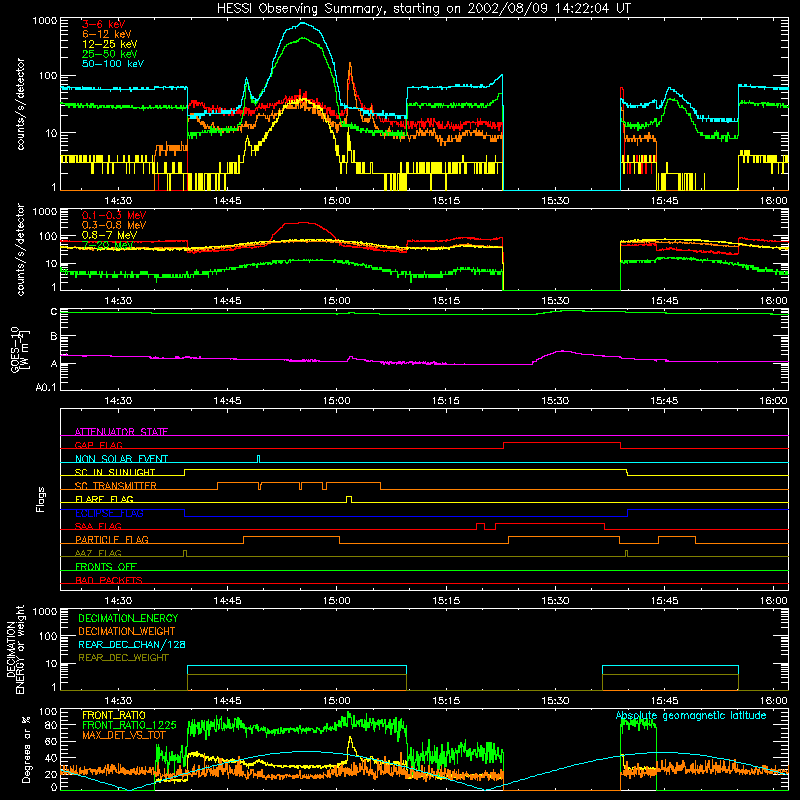Viewport: 800px width, 800px height.
Task: Select the '12-25 keV' legend entry
Action: (x=109, y=44)
